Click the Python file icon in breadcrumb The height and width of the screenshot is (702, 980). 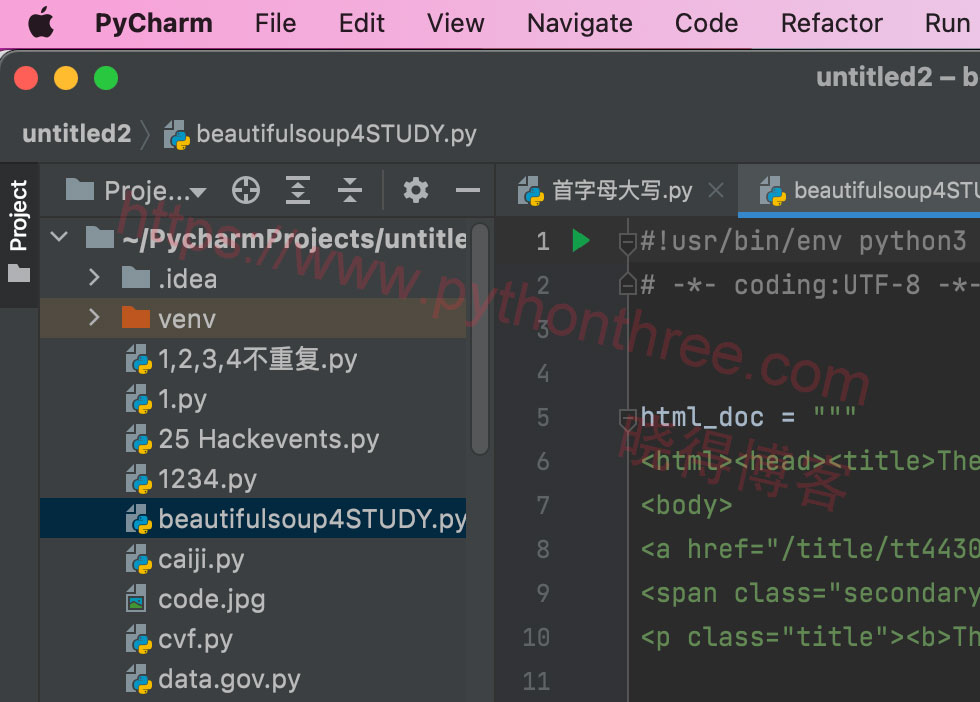tap(176, 135)
